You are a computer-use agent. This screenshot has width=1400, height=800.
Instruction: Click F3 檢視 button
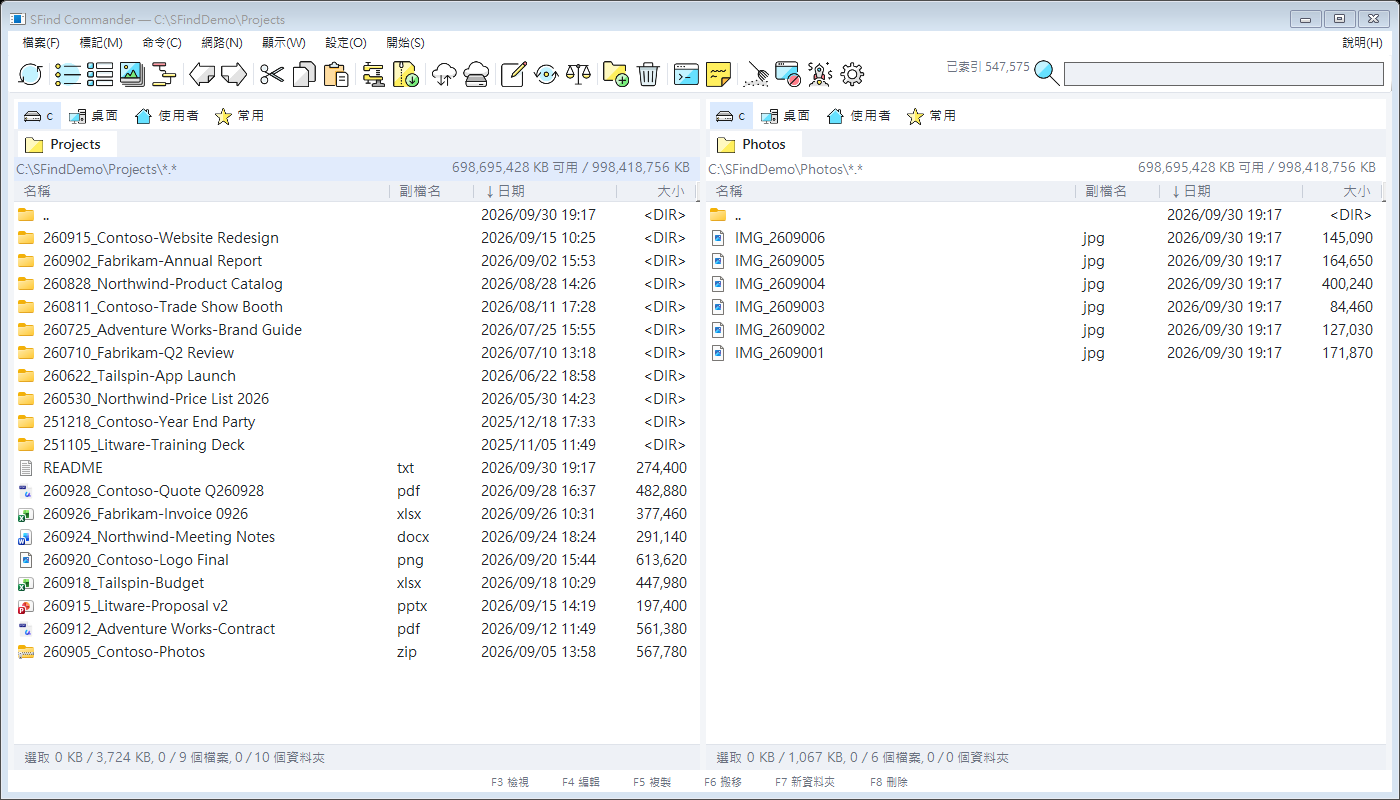pos(510,782)
